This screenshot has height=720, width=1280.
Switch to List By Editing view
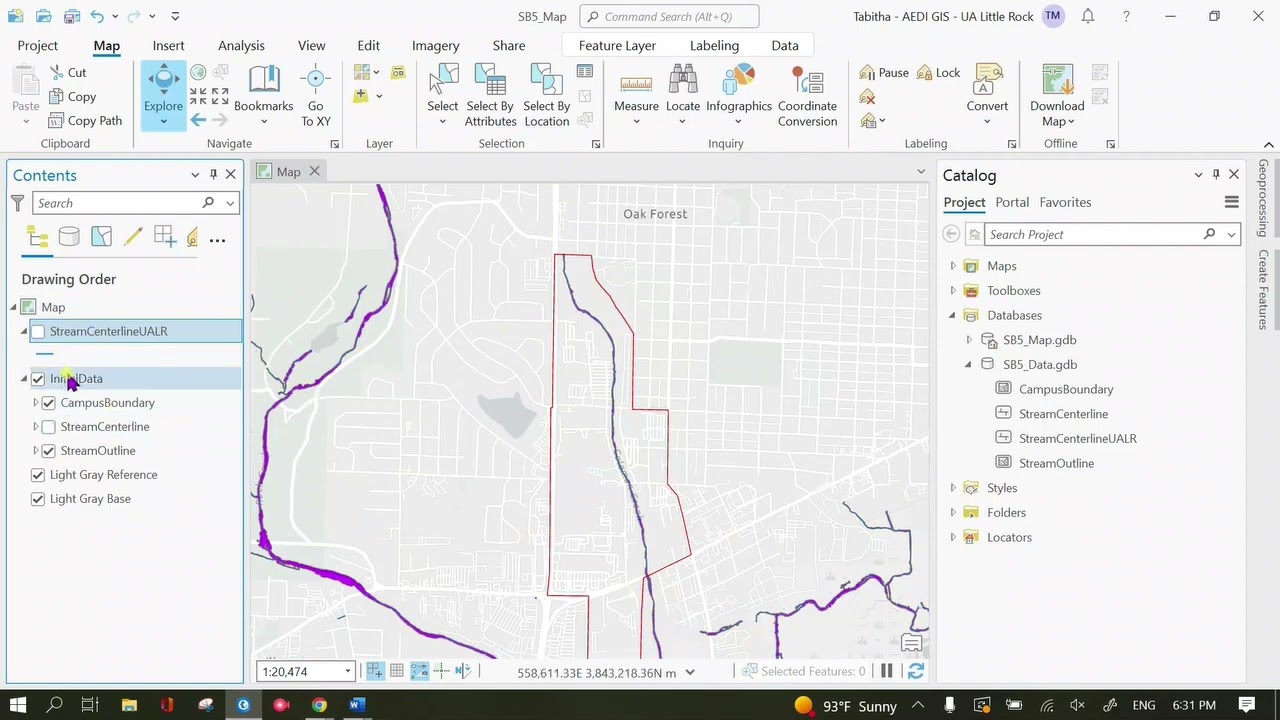click(x=133, y=237)
